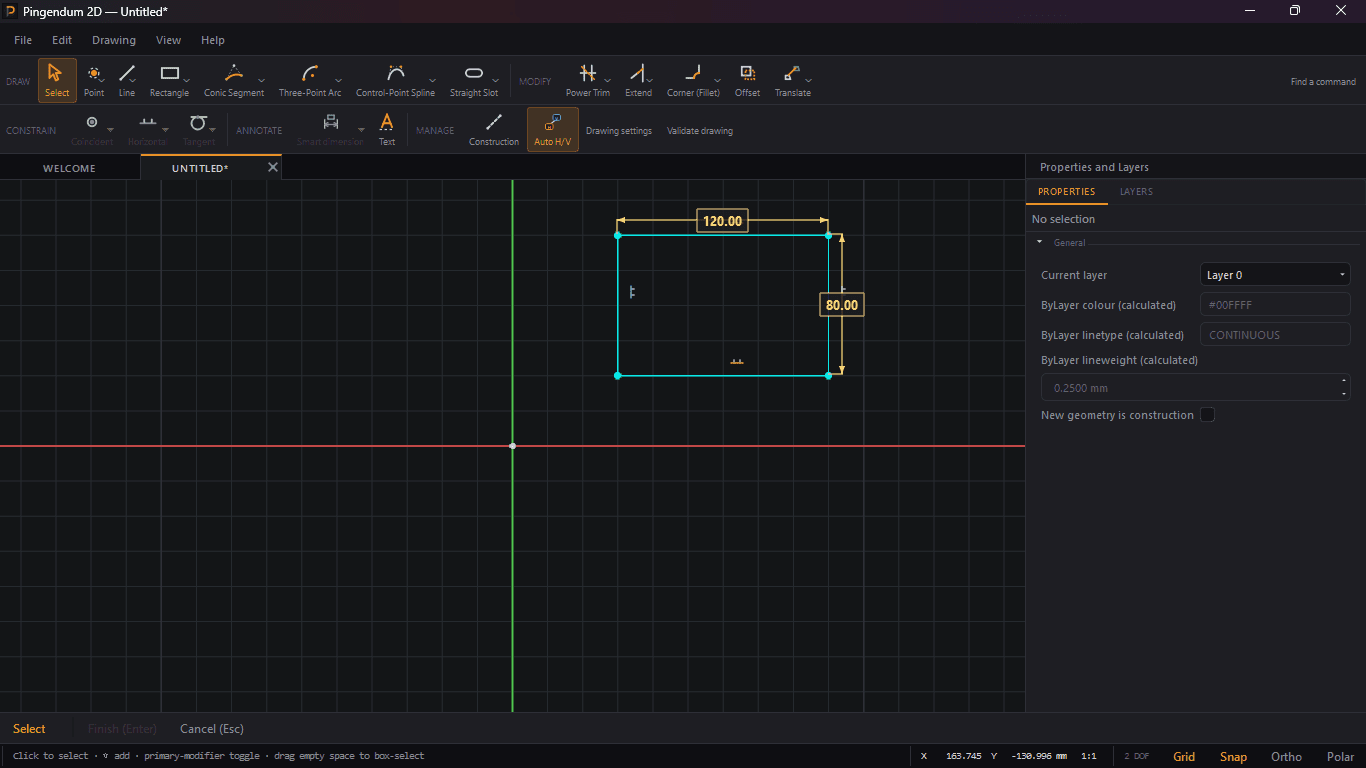Click the Coincident constraint icon
Screen dimensions: 1366x768
click(x=92, y=122)
